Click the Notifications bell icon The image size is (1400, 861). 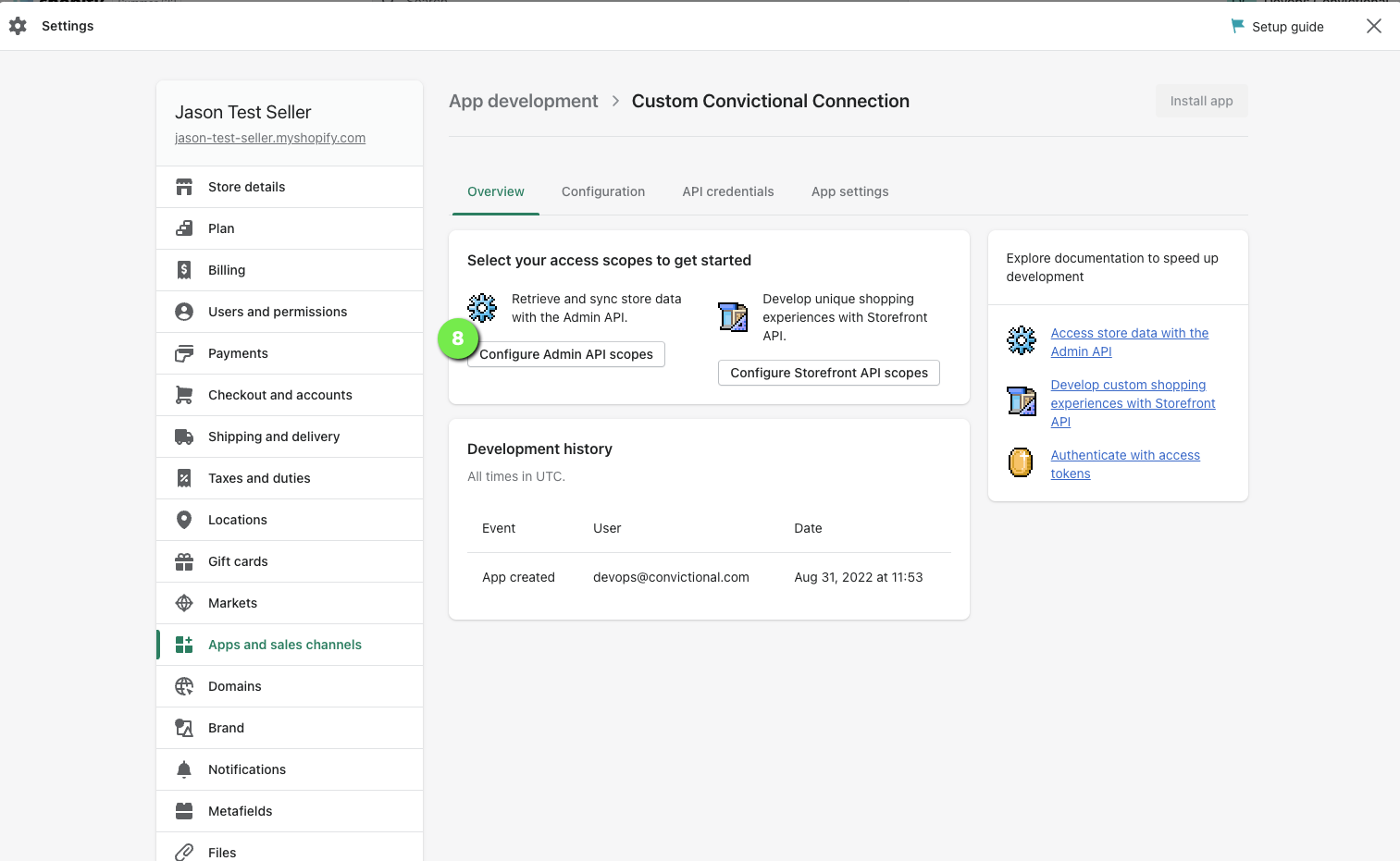(x=184, y=769)
